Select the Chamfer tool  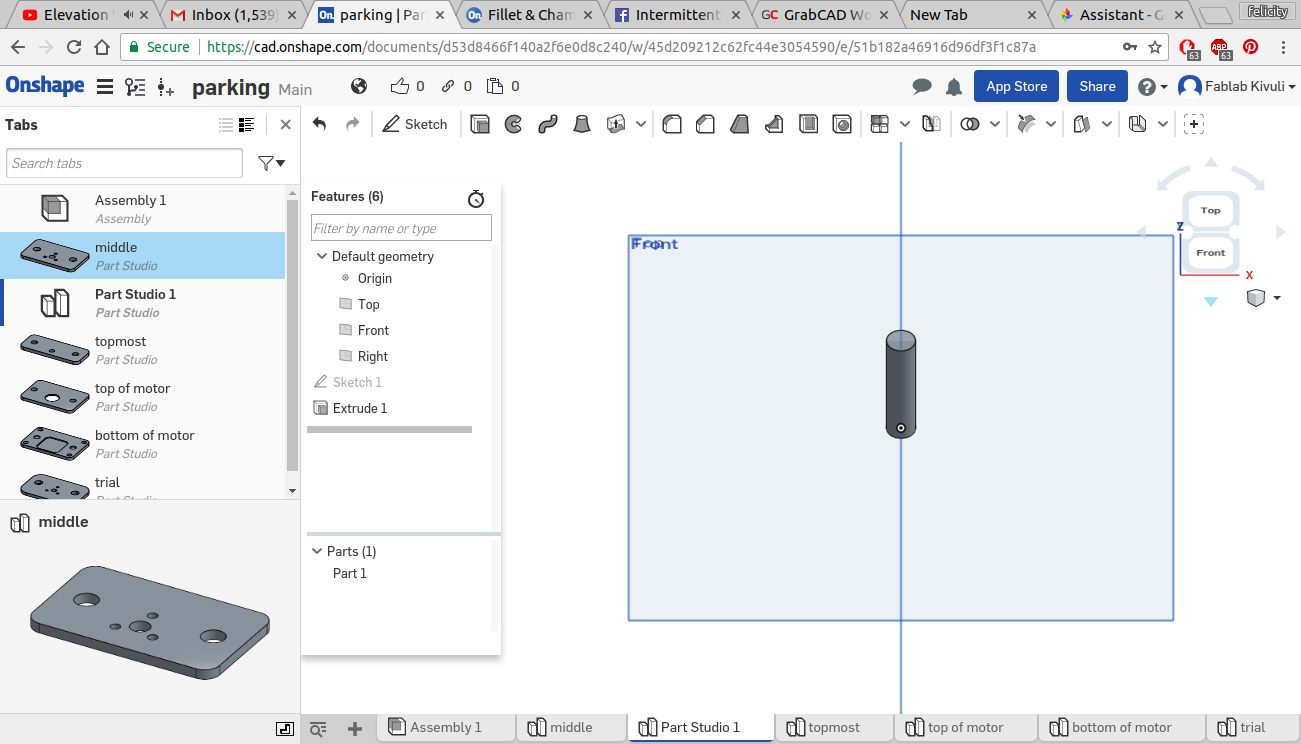pyautogui.click(x=706, y=124)
